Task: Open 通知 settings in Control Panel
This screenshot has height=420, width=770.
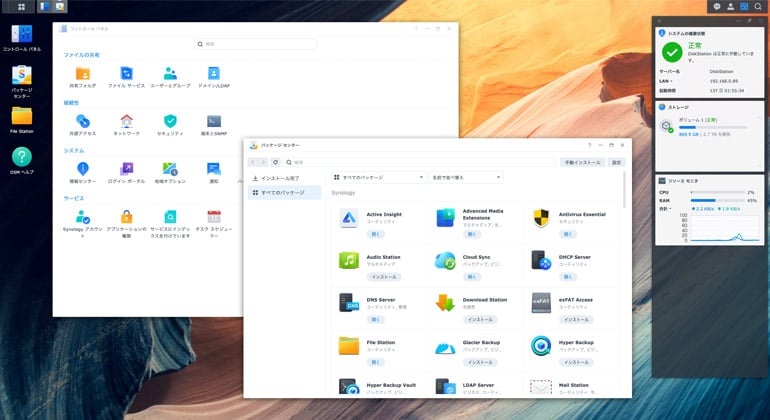Action: point(214,169)
